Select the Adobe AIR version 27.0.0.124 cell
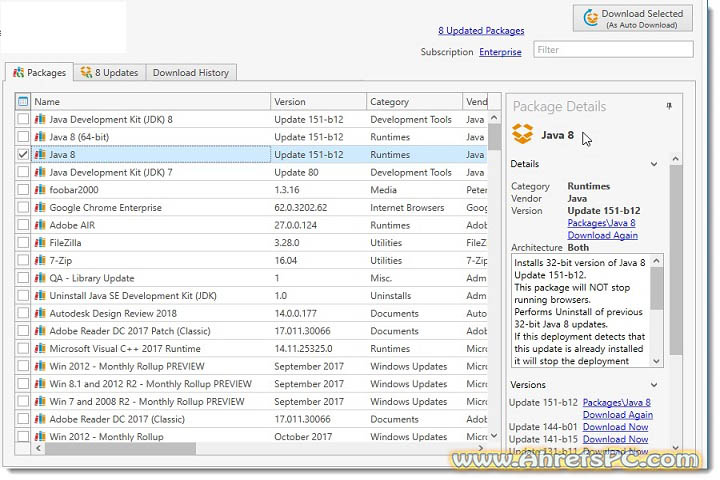Image resolution: width=720 pixels, height=480 pixels. click(x=319, y=225)
